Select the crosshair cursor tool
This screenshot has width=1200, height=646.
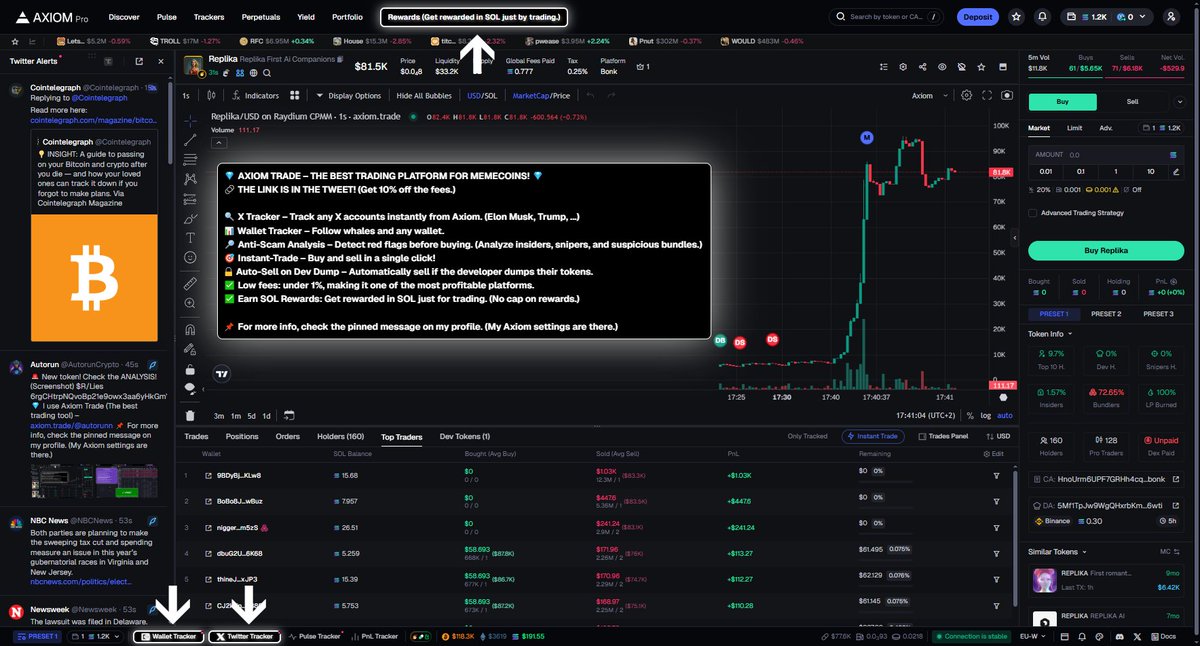(190, 119)
